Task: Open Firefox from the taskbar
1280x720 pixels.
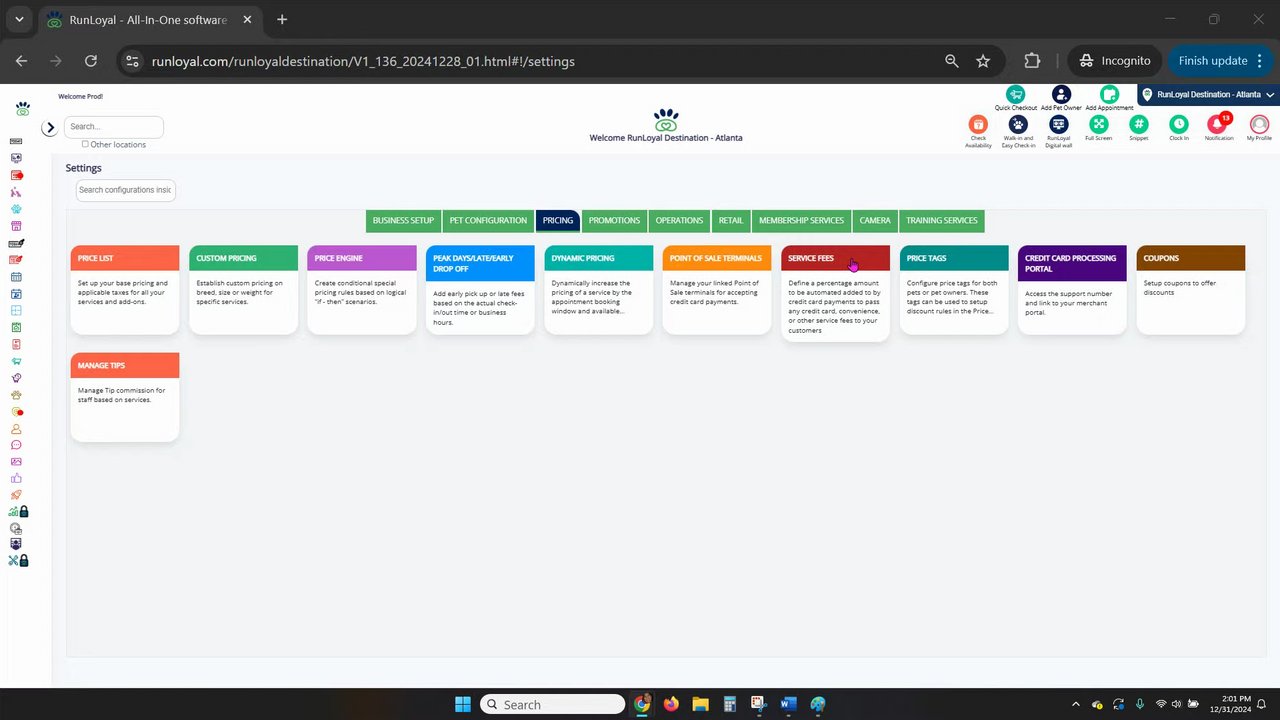Action: [671, 704]
